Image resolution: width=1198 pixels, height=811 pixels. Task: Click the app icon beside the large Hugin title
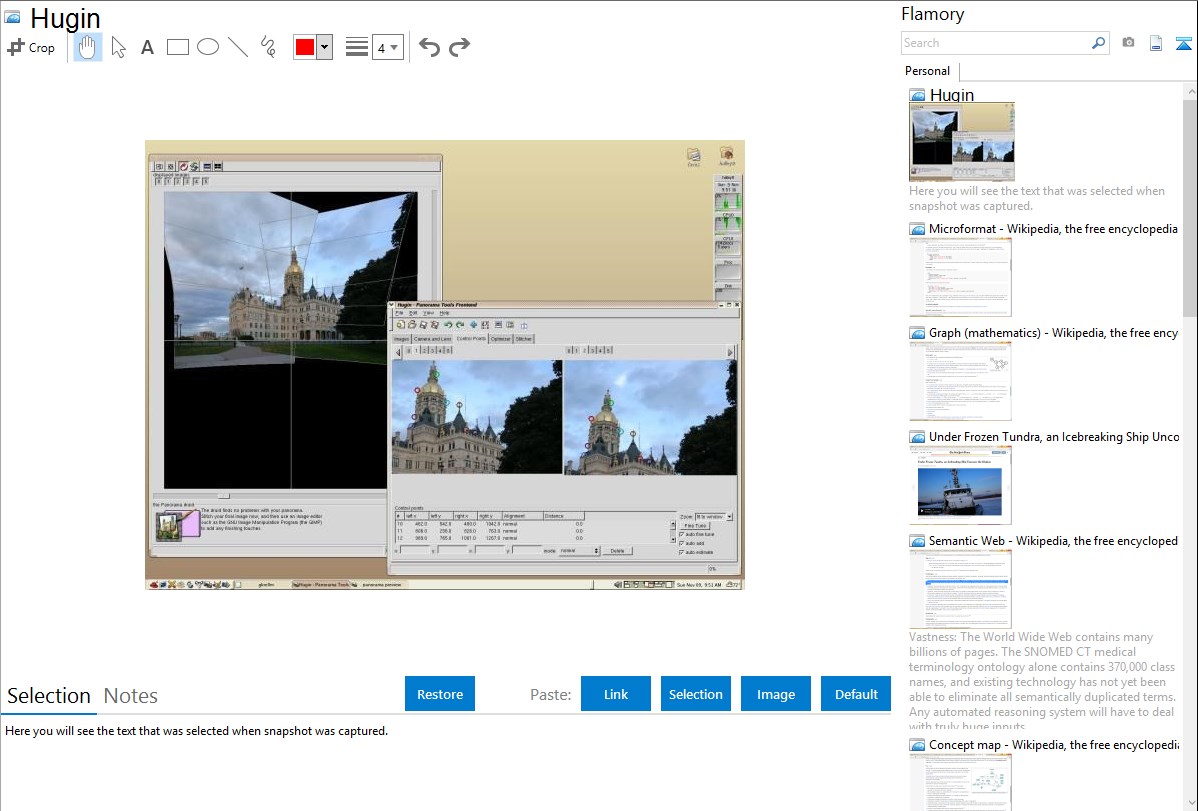[x=12, y=17]
